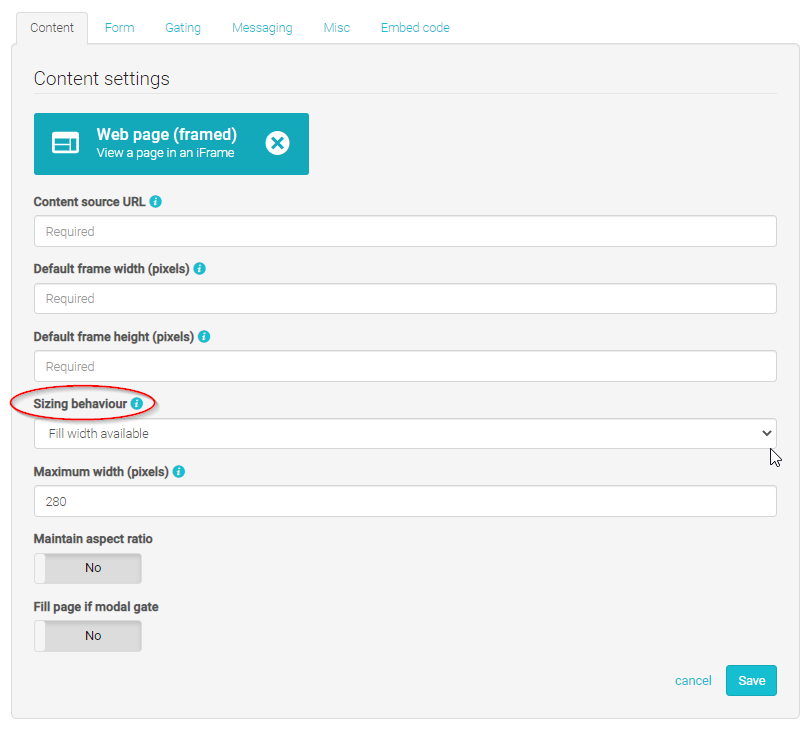Image resolution: width=808 pixels, height=730 pixels.
Task: Open the Embed code tab
Action: click(415, 28)
